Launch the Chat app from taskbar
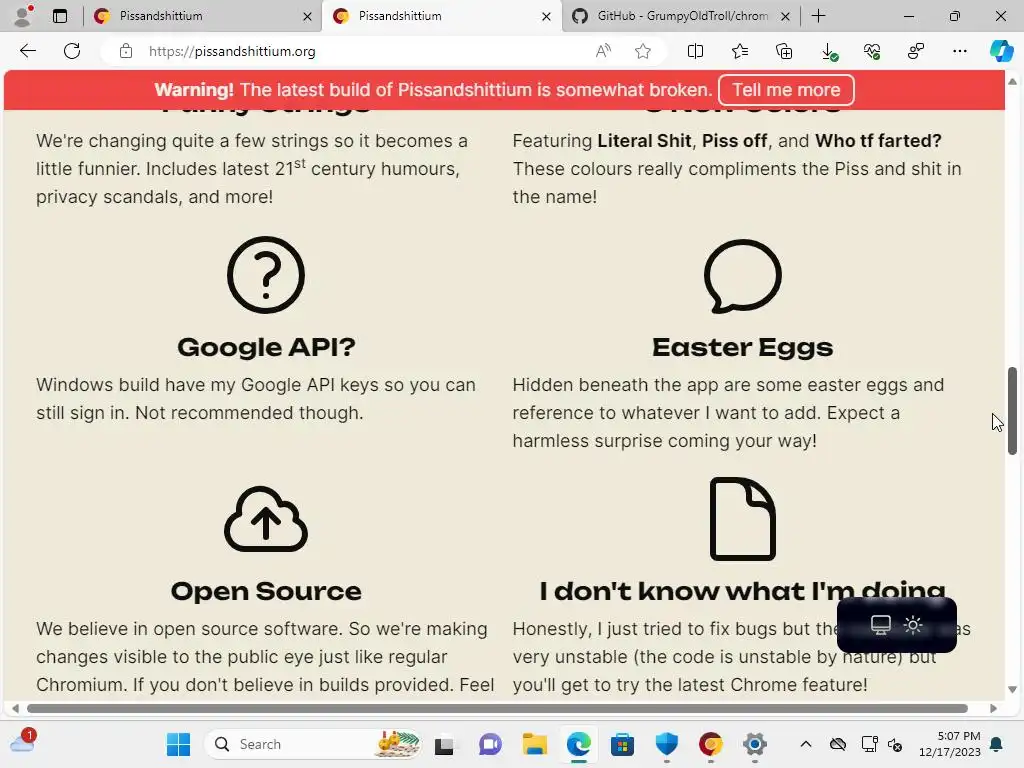Screen dimensions: 1024x768 coord(490,744)
